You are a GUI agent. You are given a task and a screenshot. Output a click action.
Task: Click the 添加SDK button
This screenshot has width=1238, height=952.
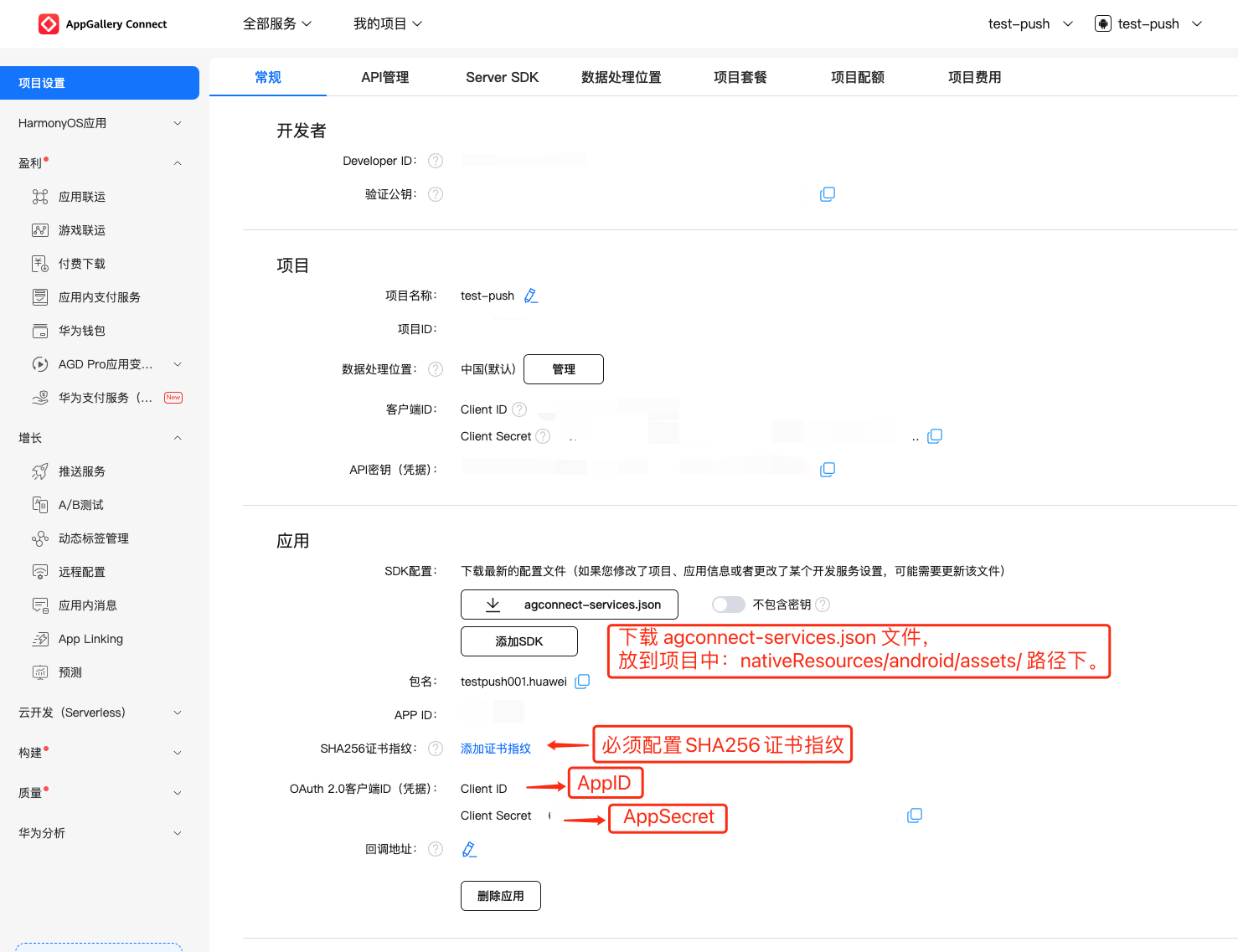[x=519, y=641]
